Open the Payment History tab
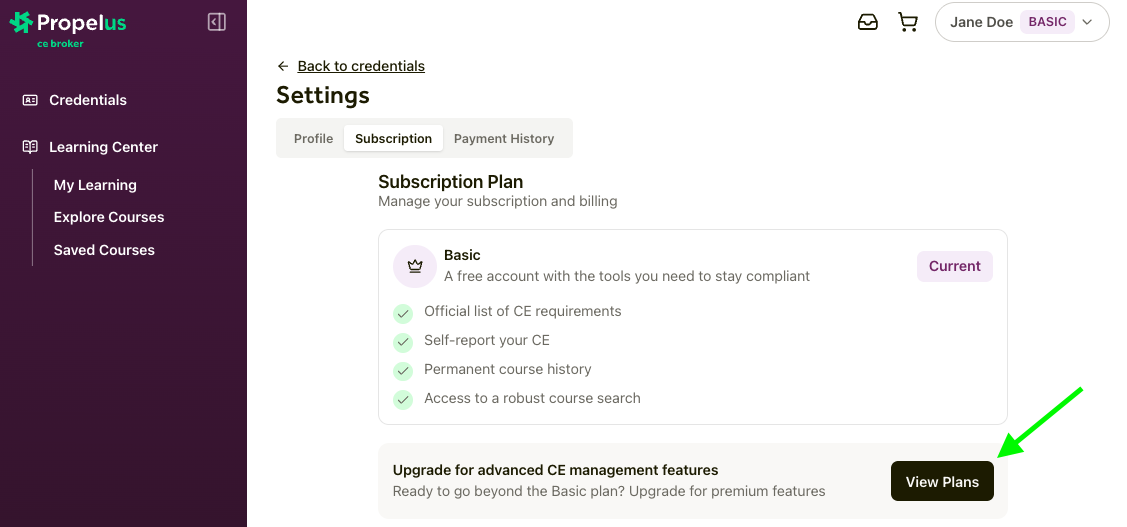The image size is (1127, 527). [504, 139]
